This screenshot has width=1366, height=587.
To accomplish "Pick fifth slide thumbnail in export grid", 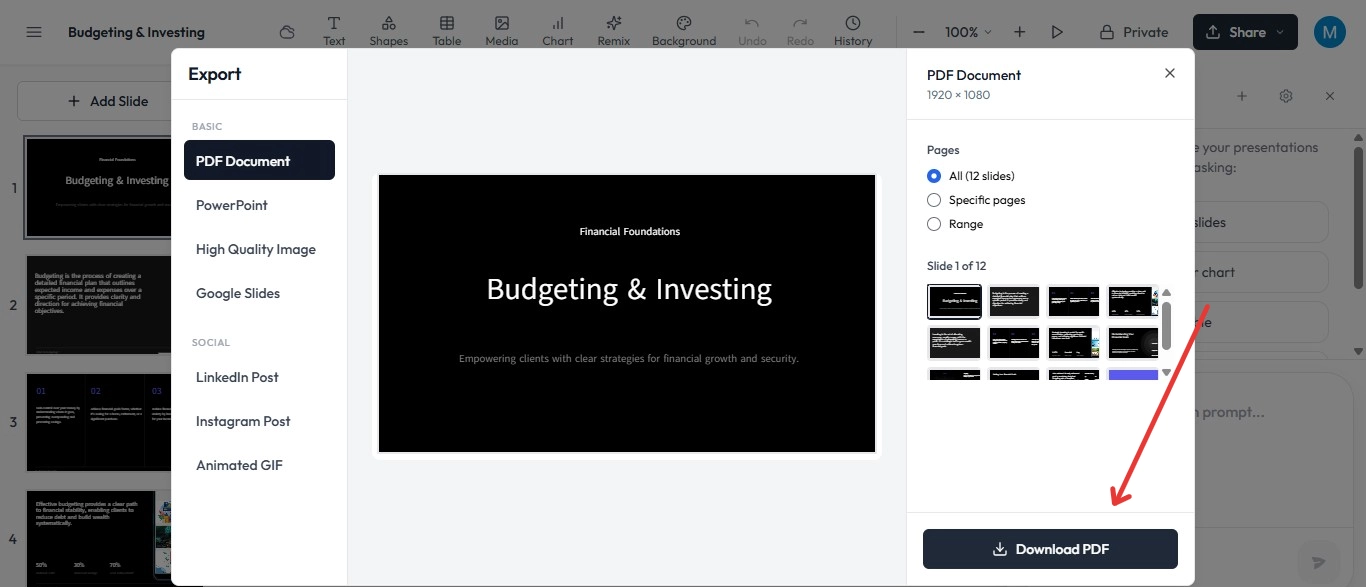I will pyautogui.click(x=954, y=343).
